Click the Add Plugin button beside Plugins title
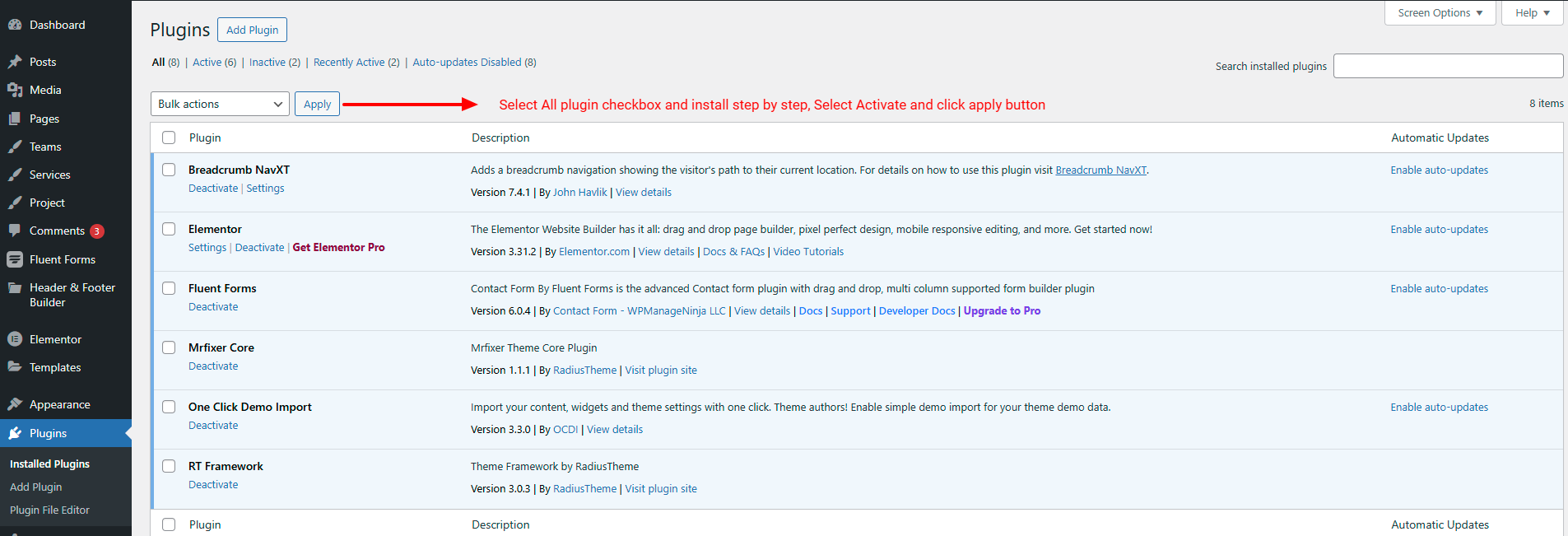 point(252,30)
